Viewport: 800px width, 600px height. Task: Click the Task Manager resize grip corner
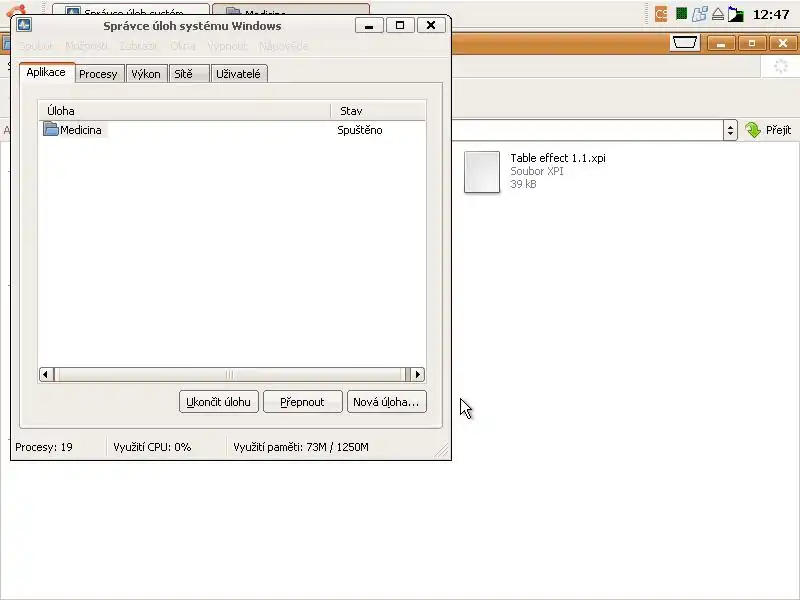tap(442, 451)
